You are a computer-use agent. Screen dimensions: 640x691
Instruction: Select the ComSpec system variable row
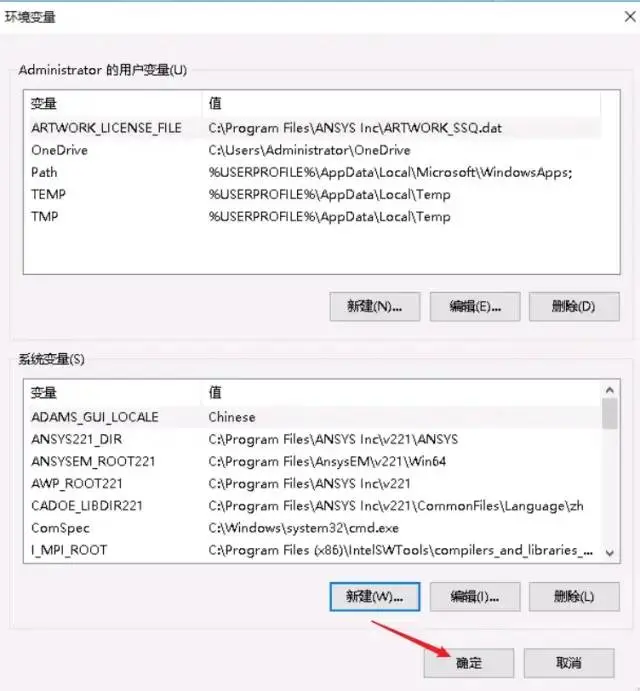[313, 528]
